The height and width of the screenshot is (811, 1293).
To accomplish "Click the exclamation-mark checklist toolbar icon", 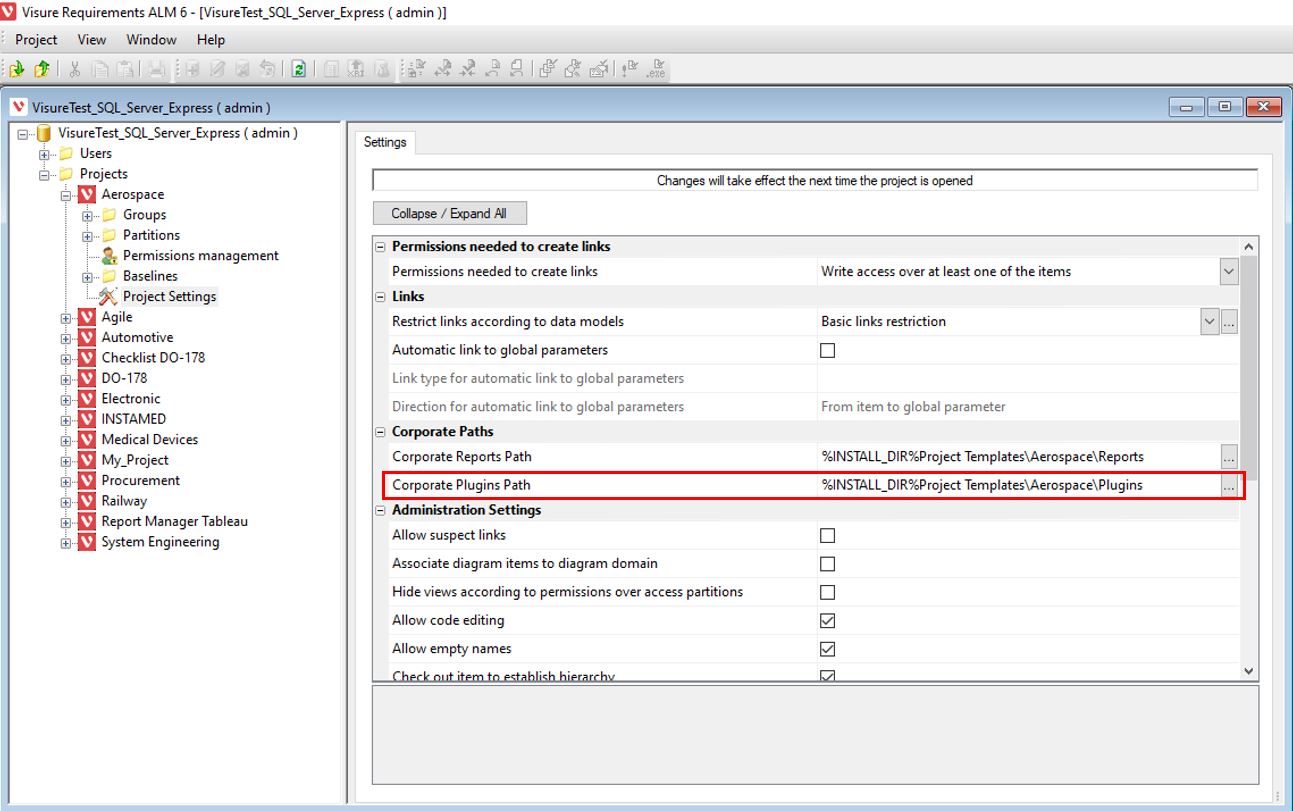I will click(x=630, y=69).
